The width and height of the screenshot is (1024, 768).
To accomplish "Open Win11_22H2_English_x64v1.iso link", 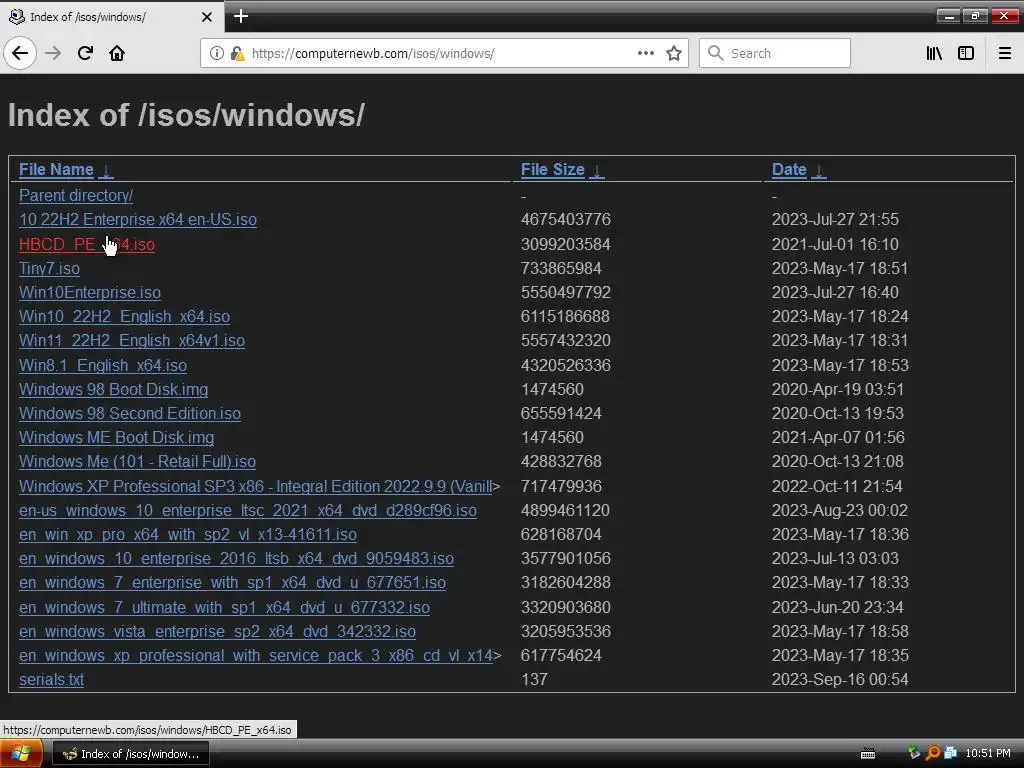I will [132, 341].
